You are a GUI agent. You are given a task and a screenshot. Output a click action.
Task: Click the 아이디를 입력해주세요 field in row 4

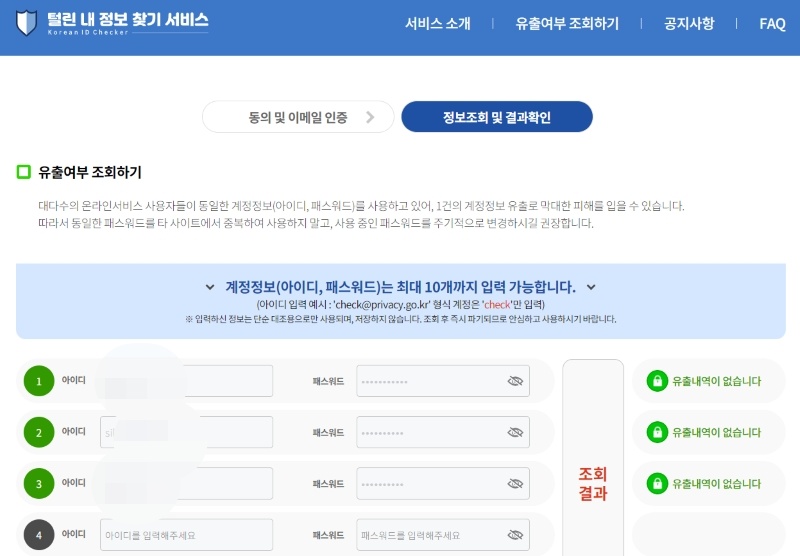[x=187, y=535]
